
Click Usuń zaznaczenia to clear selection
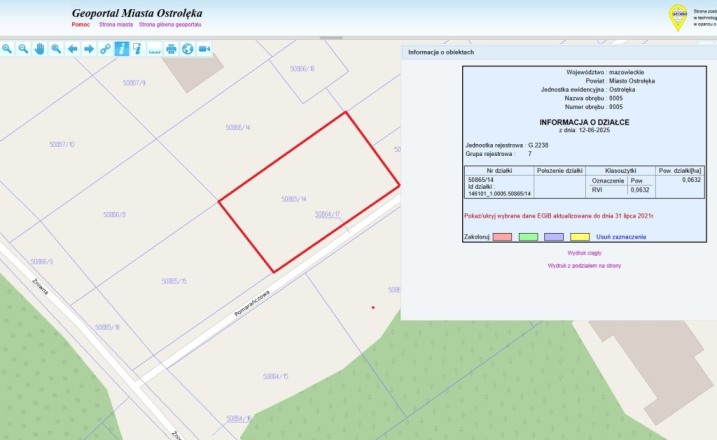click(621, 237)
